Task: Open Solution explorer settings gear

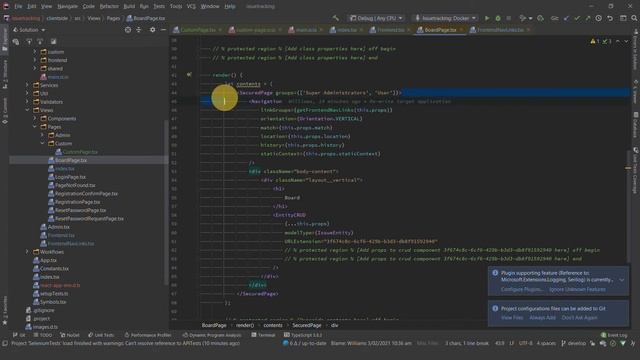Action: [152, 30]
